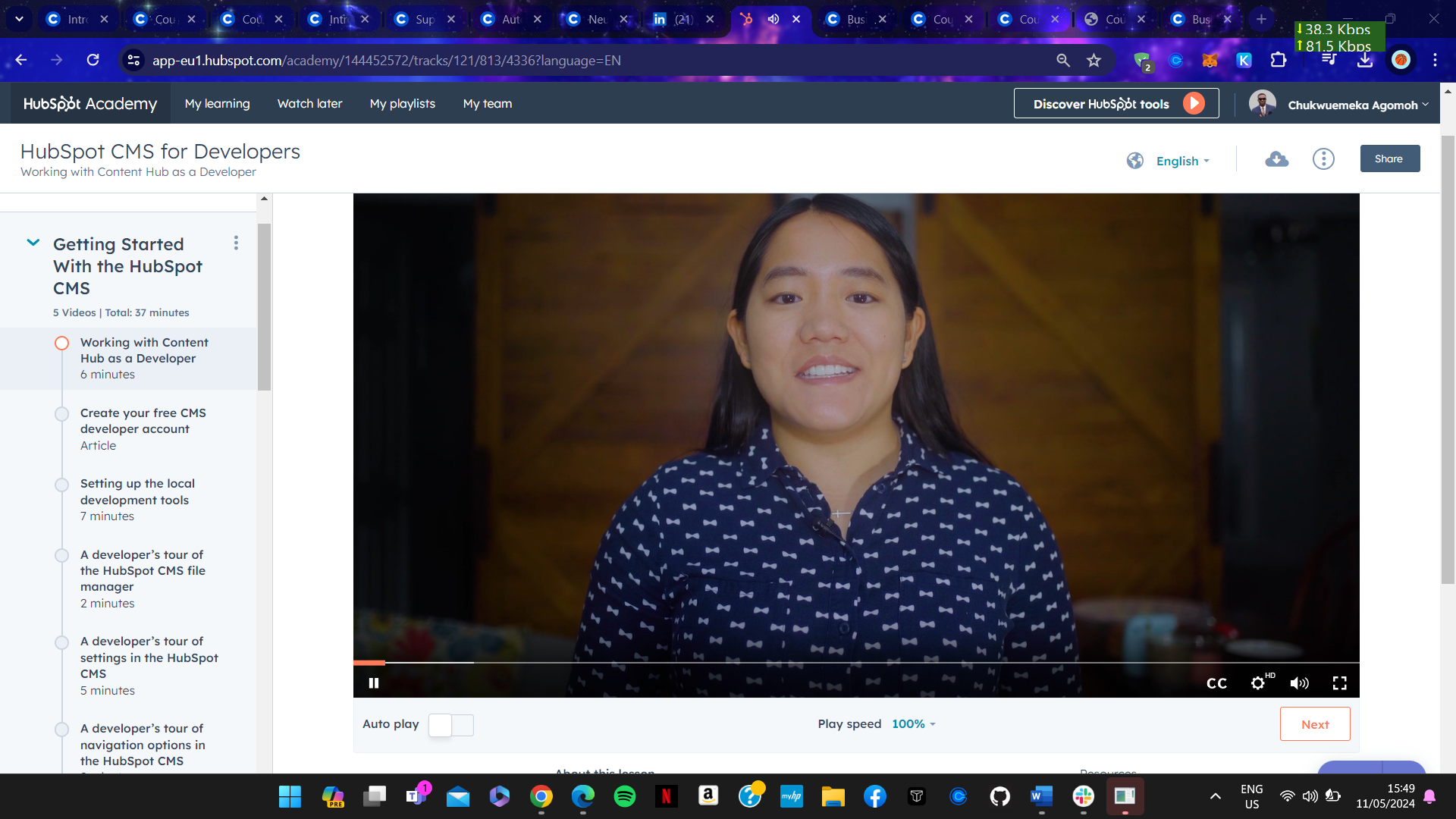Click the sidebar scroll up arrow

264,199
